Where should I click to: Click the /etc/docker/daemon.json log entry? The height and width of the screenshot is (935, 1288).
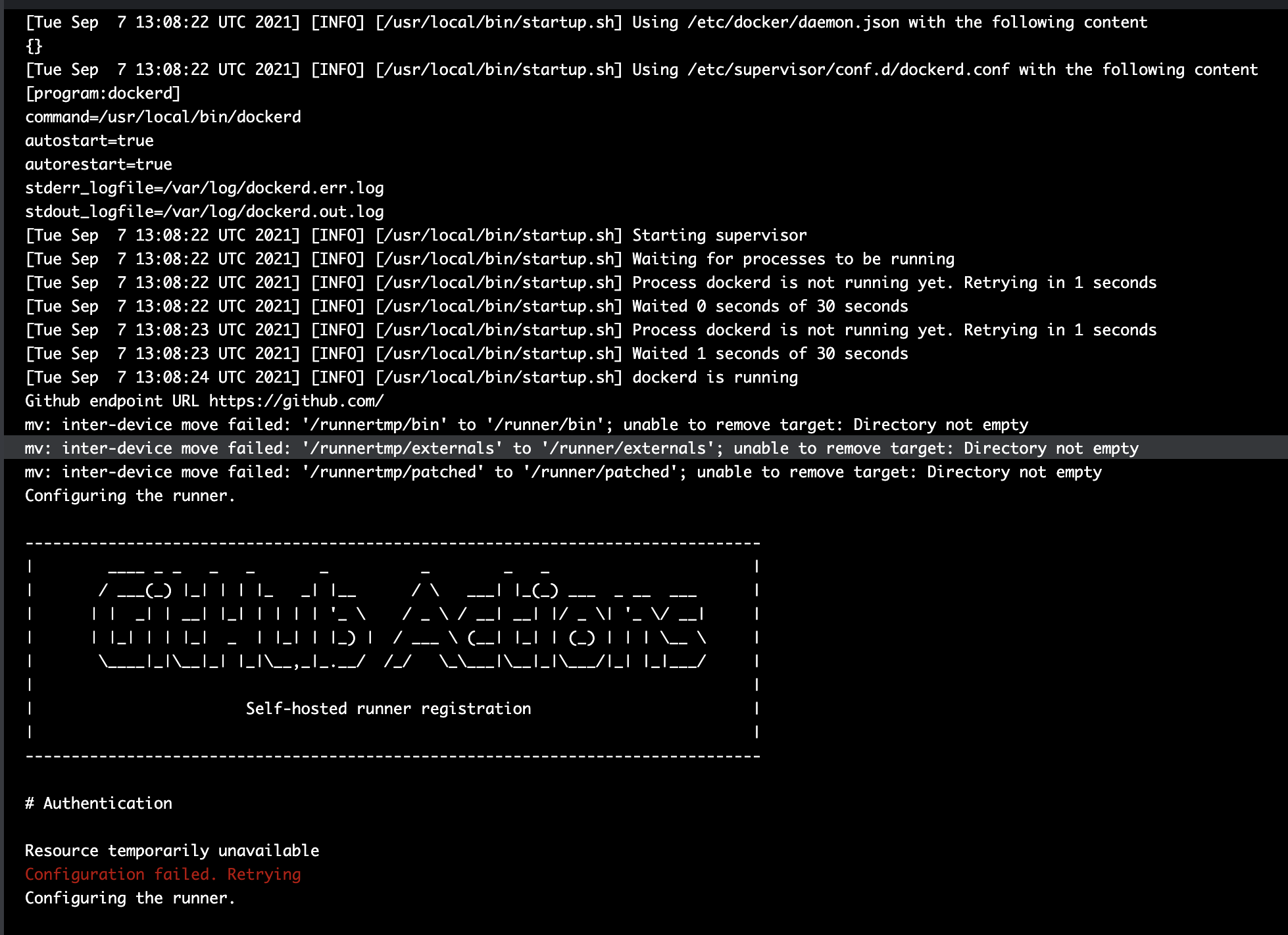[585, 22]
